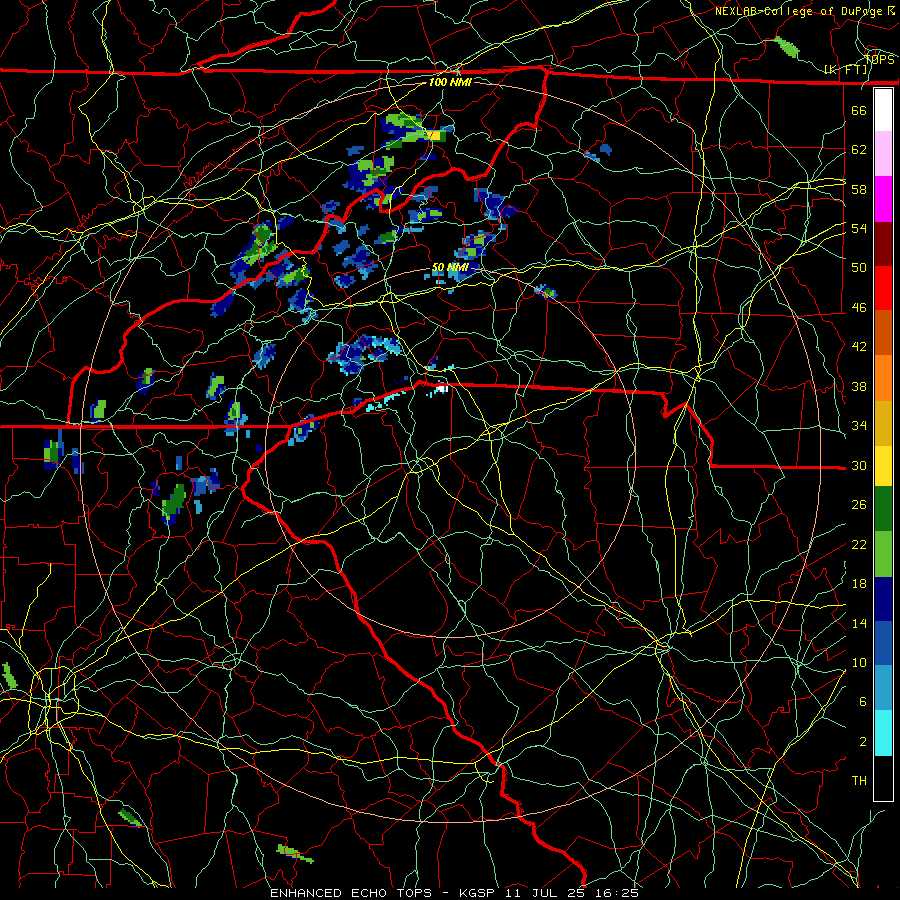Click the navy blue legend swatch
Screen dimensions: 900x900
tap(883, 599)
